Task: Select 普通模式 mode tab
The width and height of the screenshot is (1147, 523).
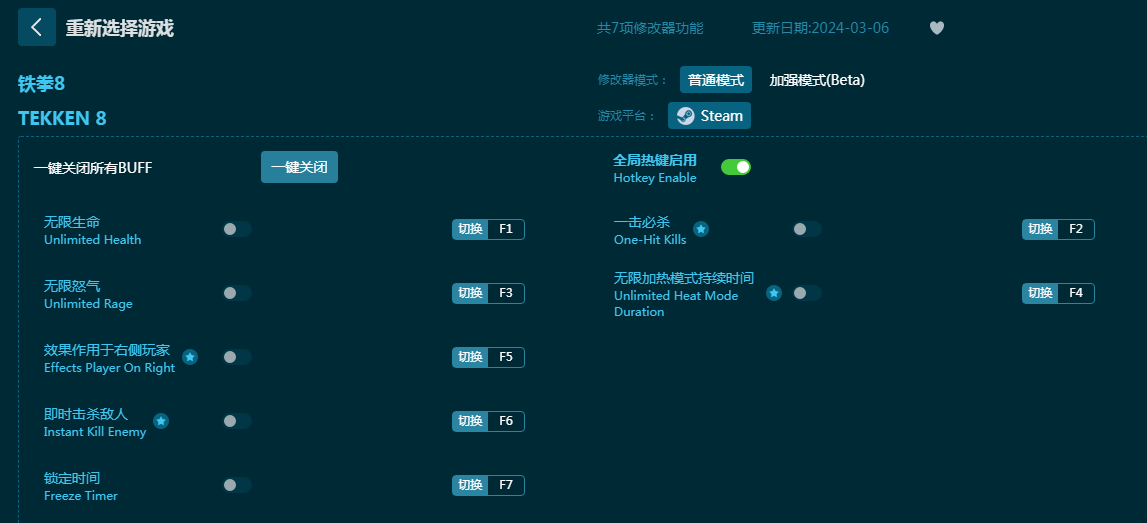Action: click(715, 80)
